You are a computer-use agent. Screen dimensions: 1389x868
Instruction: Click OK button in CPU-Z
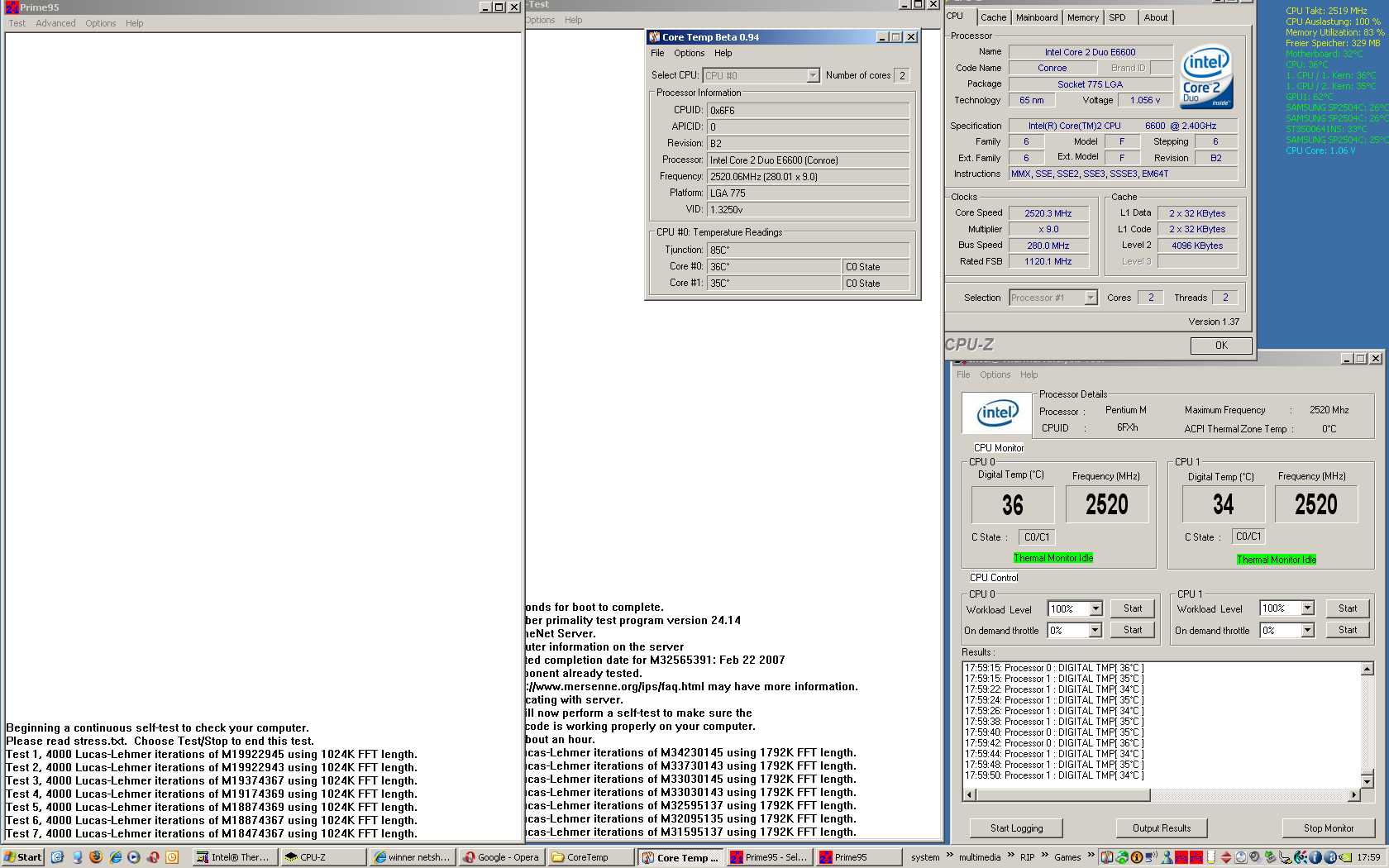pos(1221,346)
